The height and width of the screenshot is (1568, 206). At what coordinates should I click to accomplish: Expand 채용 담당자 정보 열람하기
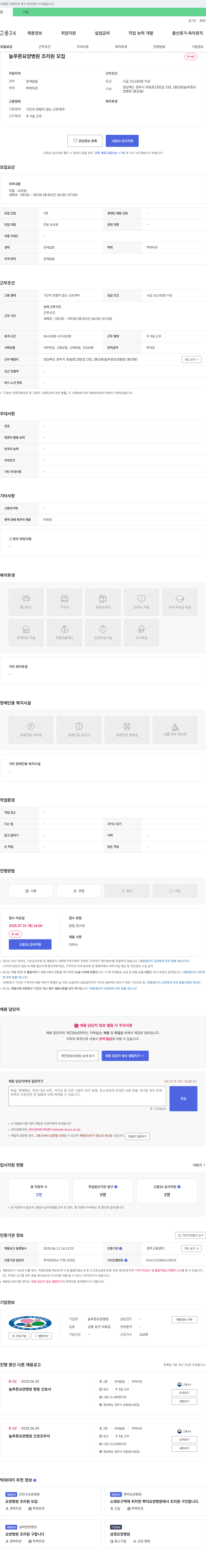tap(125, 1056)
